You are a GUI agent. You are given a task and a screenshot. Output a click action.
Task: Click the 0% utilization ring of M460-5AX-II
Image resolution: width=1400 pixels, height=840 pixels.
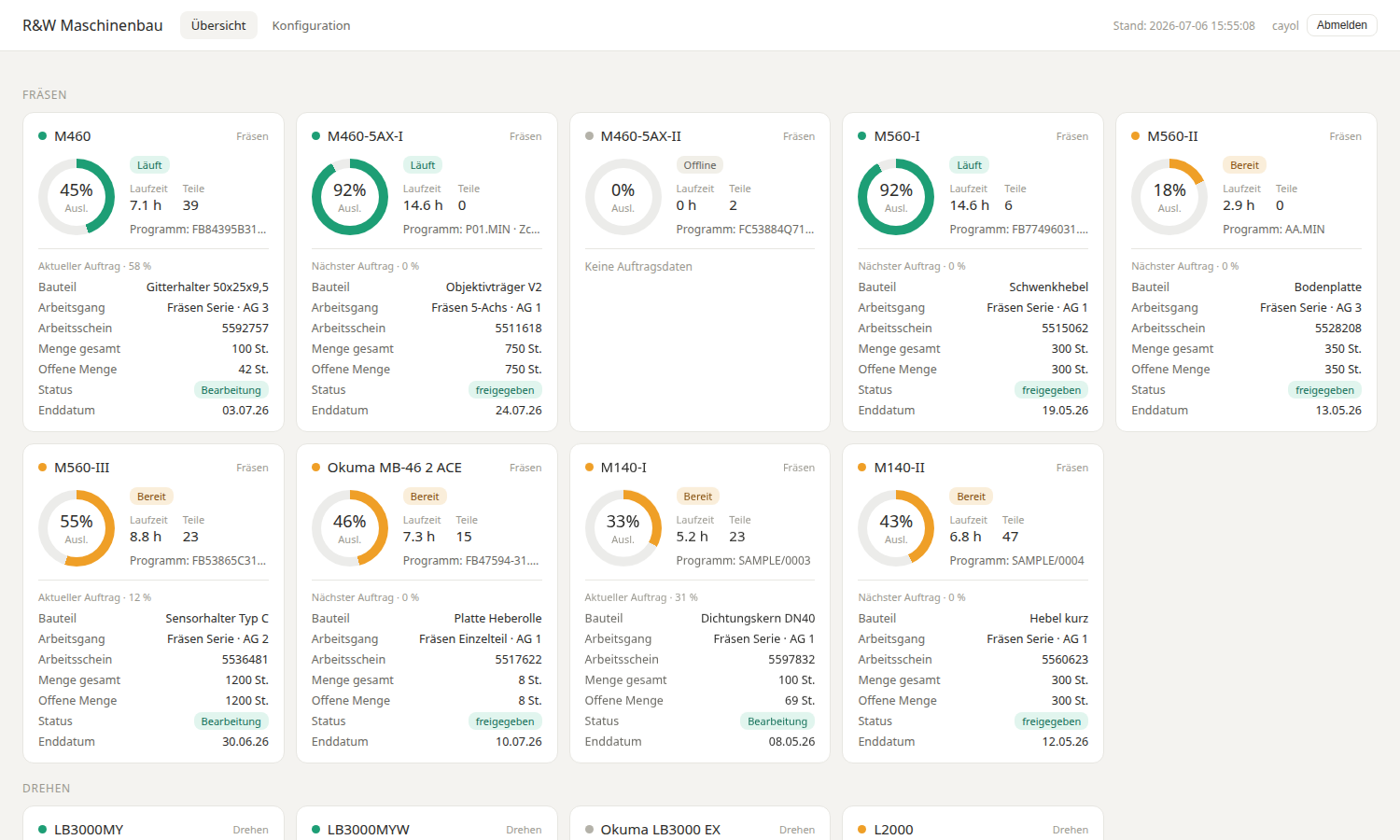click(x=623, y=197)
